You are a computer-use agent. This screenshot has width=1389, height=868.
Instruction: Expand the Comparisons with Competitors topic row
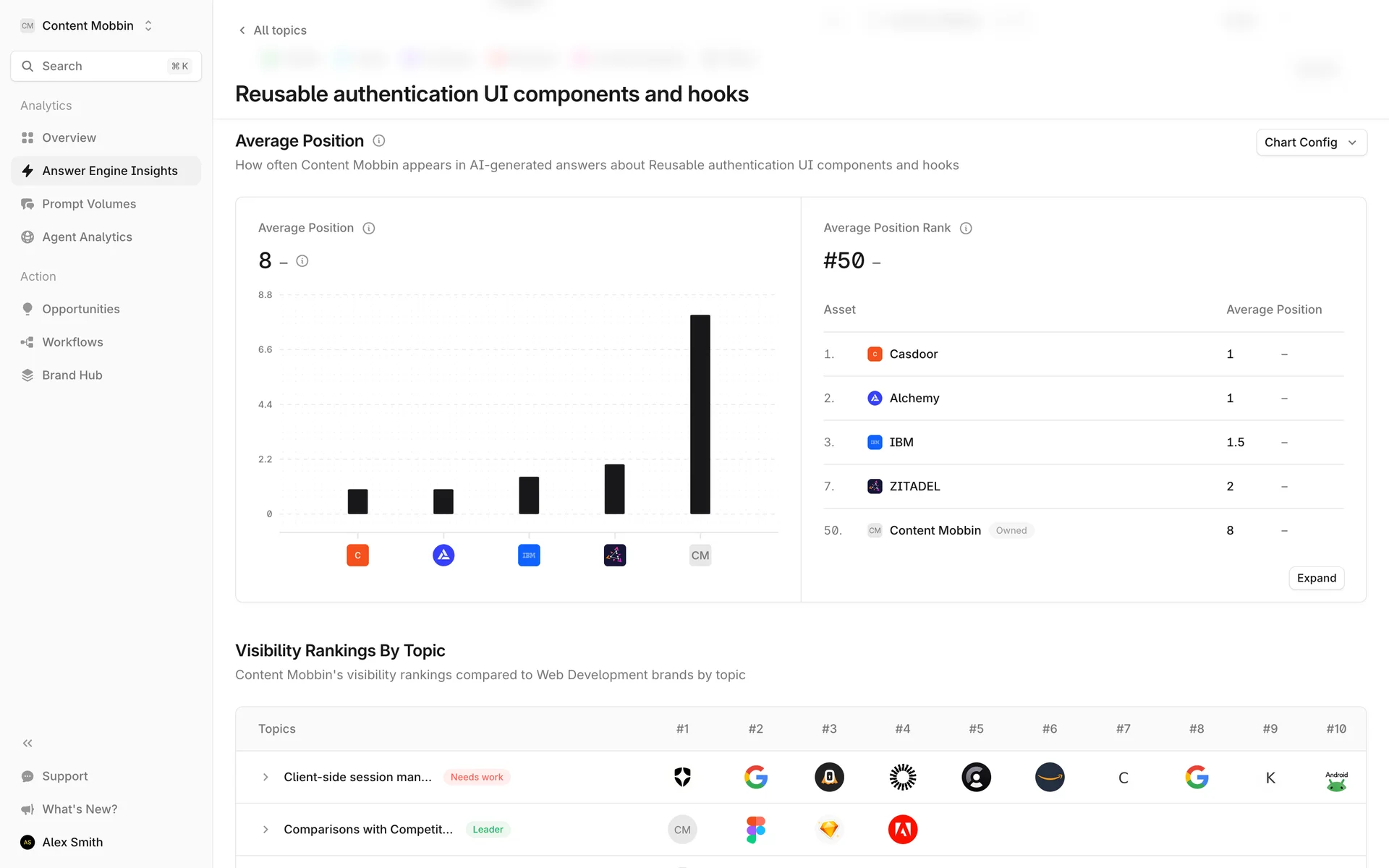[x=266, y=830]
